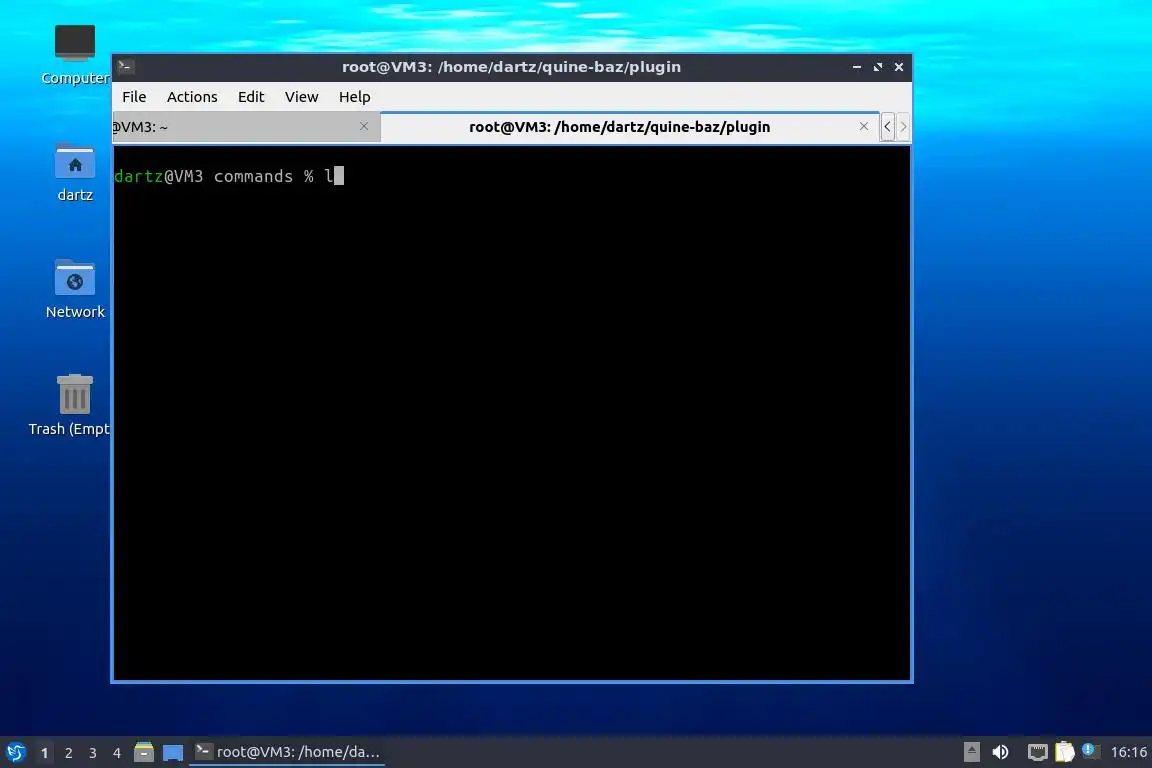Click the show desktop panel icon

[x=173, y=752]
